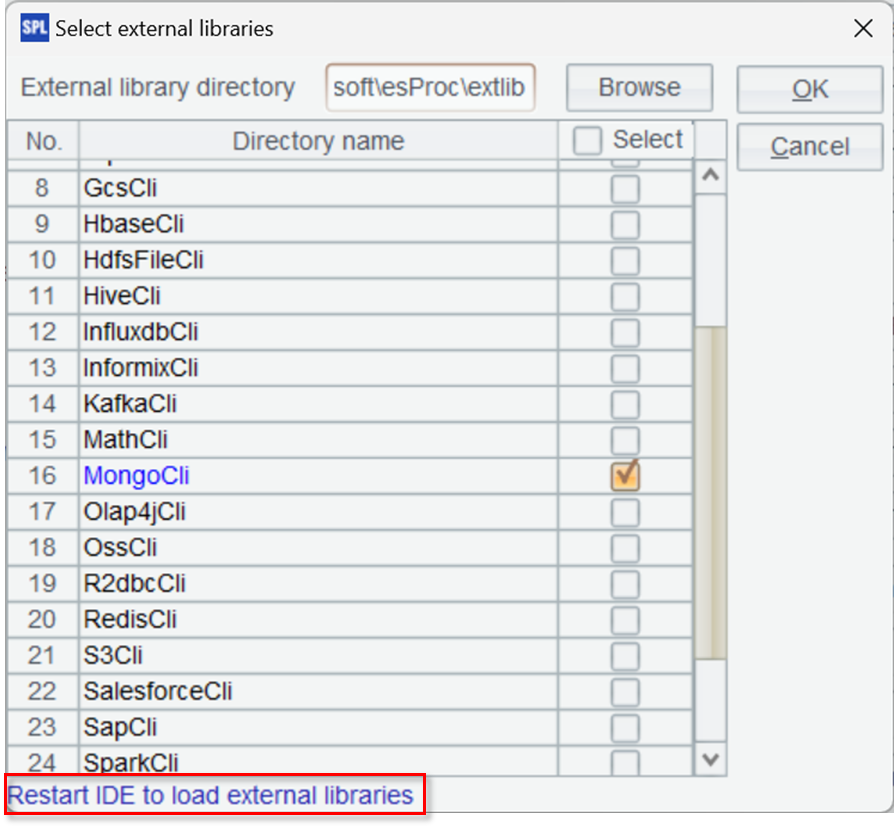The height and width of the screenshot is (828, 894).
Task: Tick the SparkCli checkbox
Action: click(625, 763)
